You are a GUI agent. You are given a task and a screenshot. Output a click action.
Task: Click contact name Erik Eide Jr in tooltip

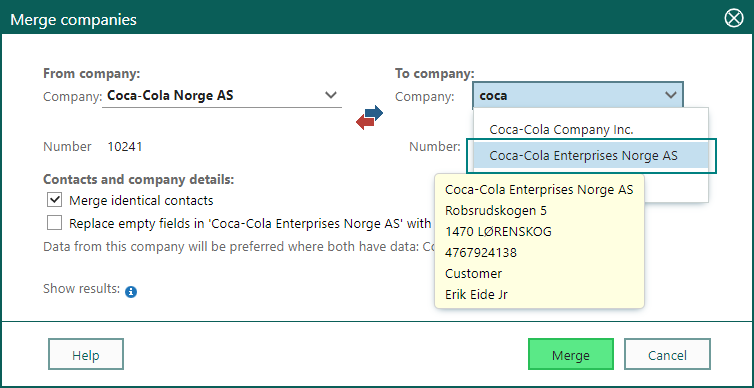click(x=476, y=294)
